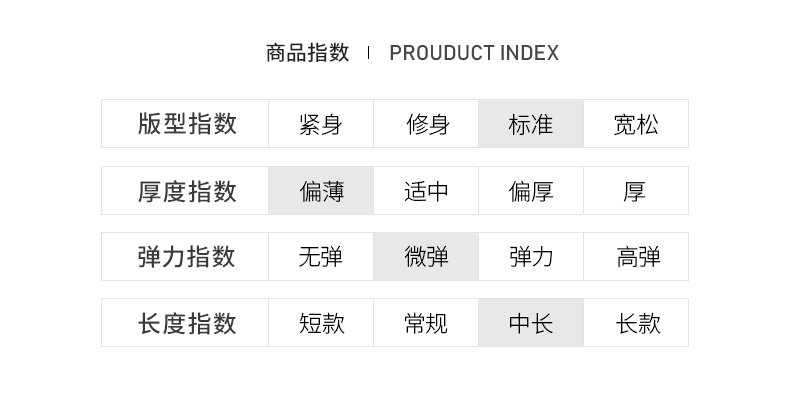790x420 pixels.
Task: Pick the 宽松 fit option
Action: pos(636,124)
